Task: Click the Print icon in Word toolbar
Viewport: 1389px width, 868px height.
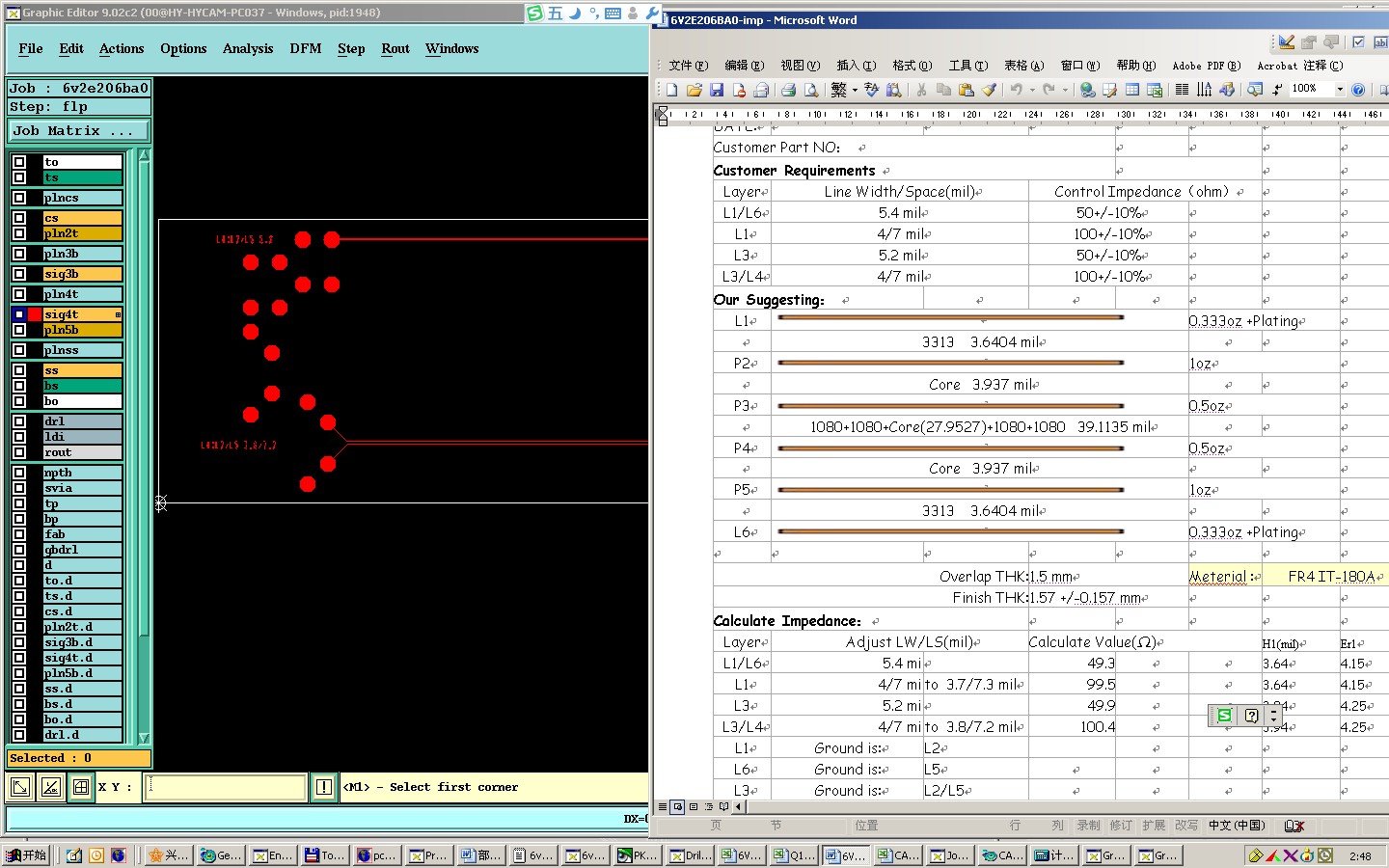Action: click(788, 90)
